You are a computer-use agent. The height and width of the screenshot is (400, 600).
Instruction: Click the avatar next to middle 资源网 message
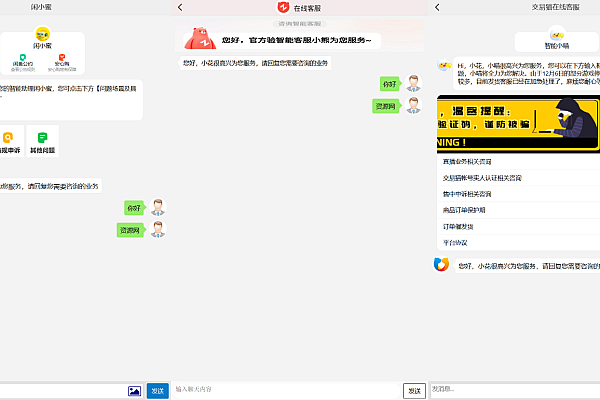413,105
